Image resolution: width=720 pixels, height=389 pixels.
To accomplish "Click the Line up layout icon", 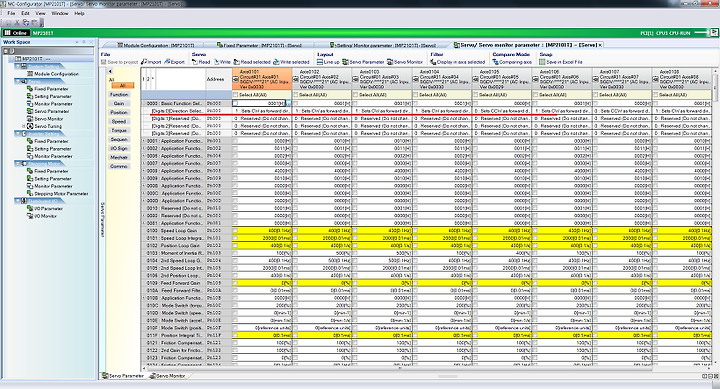I will (320, 62).
